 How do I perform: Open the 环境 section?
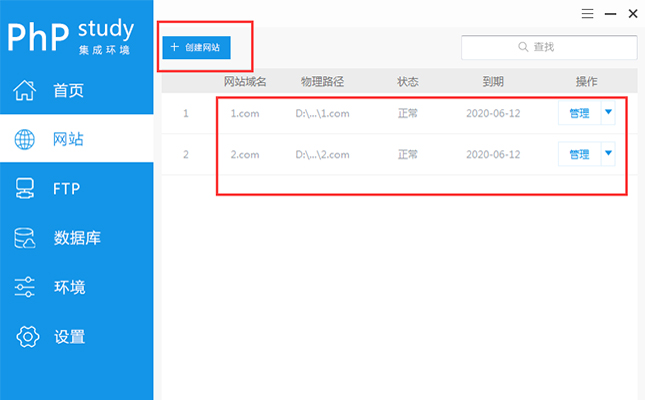70,287
